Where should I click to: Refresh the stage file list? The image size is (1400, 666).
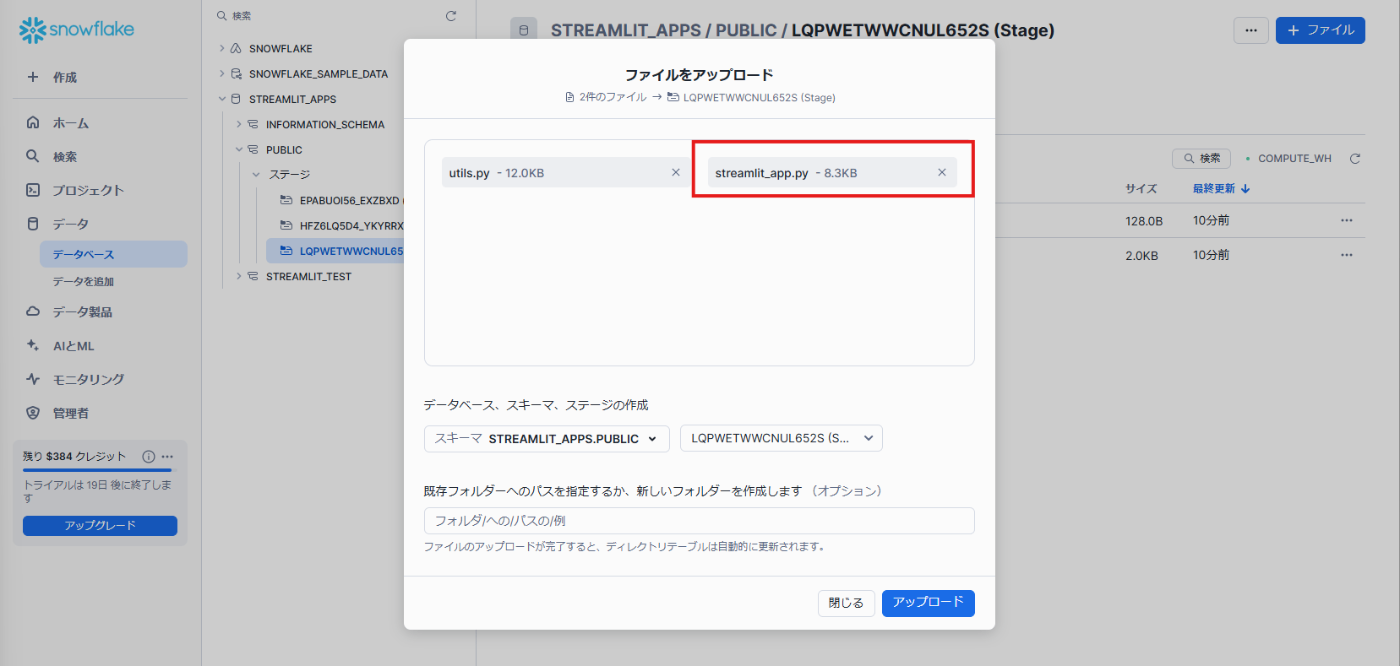click(x=1355, y=158)
